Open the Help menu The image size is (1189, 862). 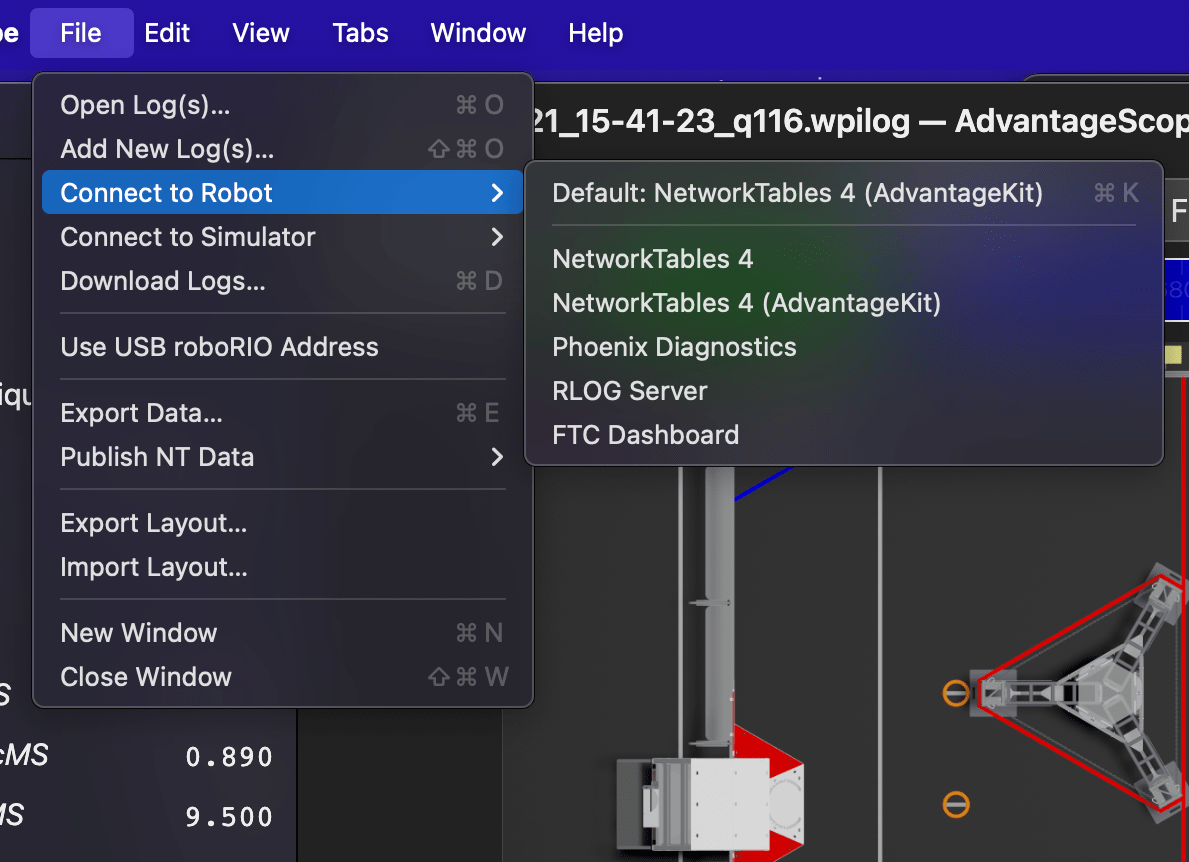(596, 33)
